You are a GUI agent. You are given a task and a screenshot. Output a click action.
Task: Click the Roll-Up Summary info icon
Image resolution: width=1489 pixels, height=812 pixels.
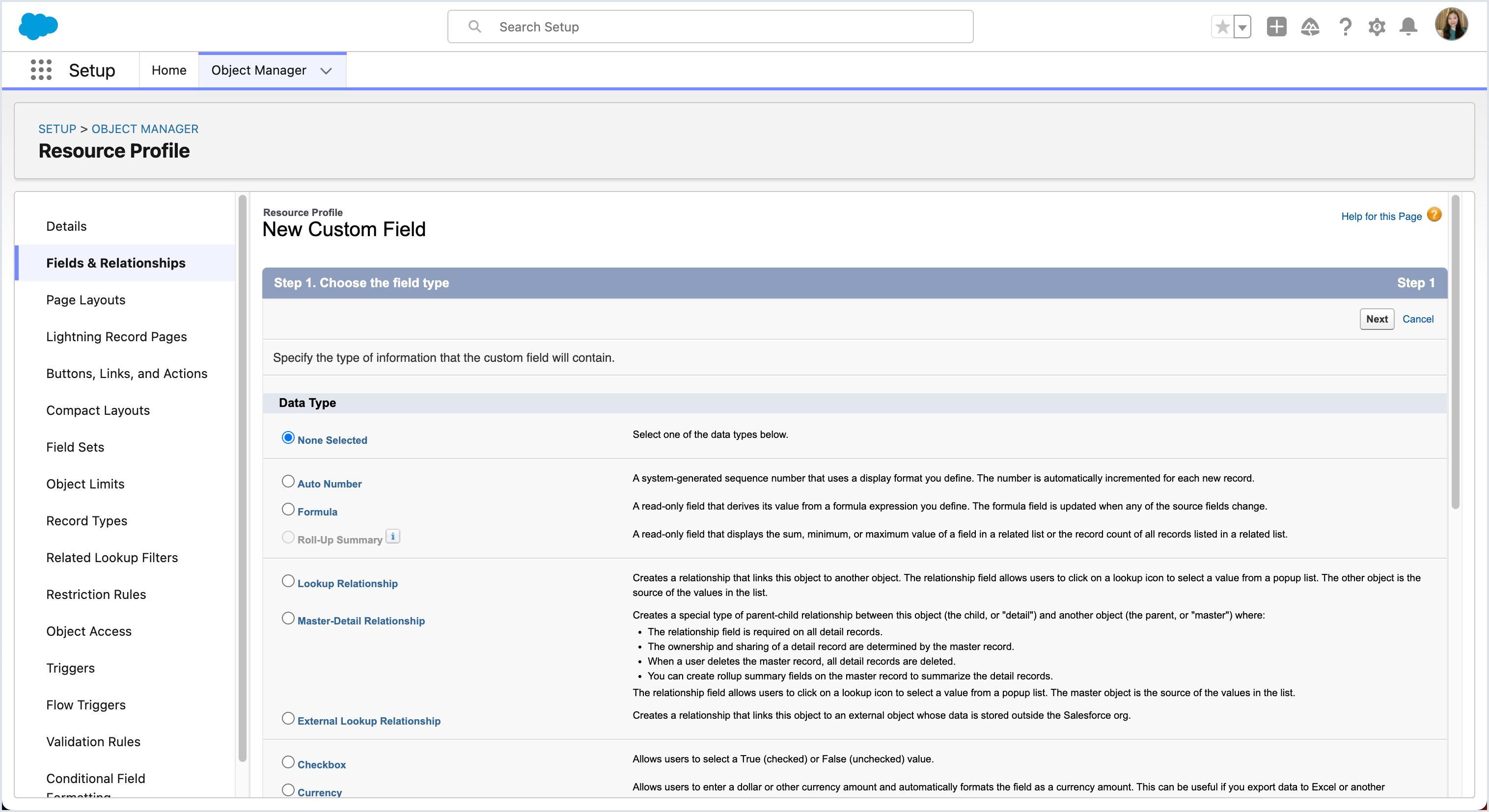[x=393, y=536]
